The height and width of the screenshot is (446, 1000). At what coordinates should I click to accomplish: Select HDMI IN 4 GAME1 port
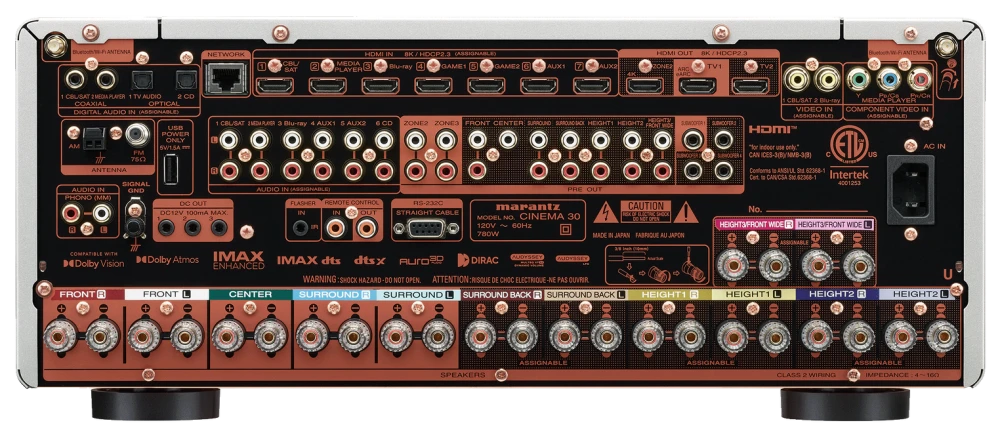click(434, 85)
